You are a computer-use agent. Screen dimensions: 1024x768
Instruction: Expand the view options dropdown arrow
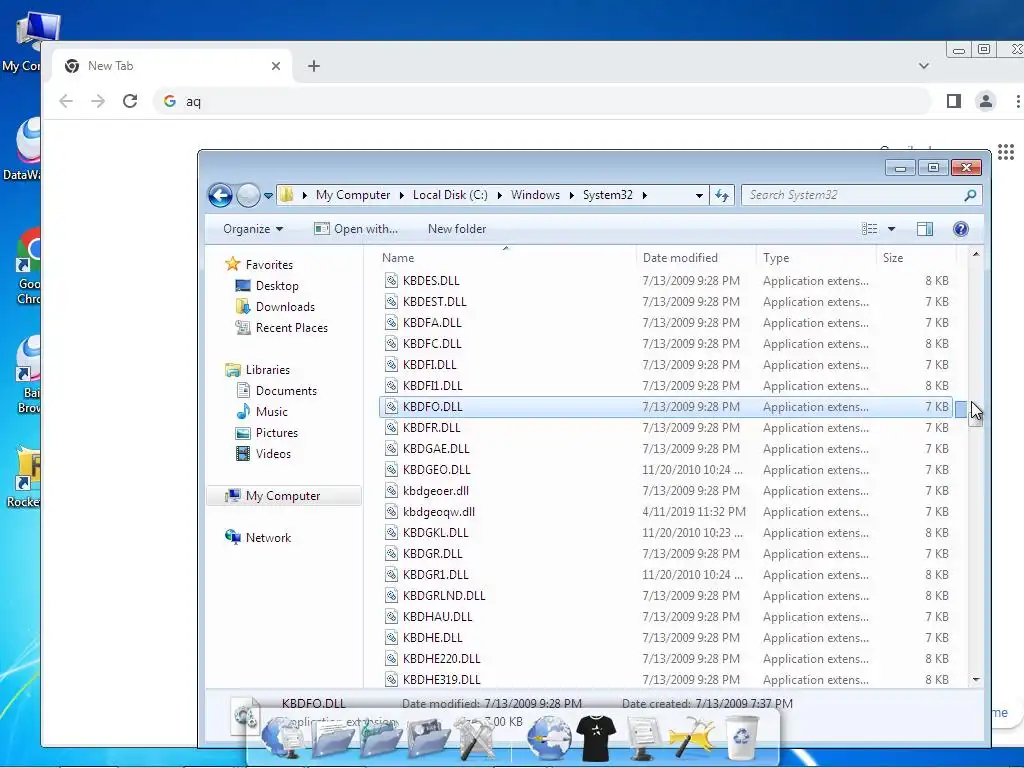(891, 229)
